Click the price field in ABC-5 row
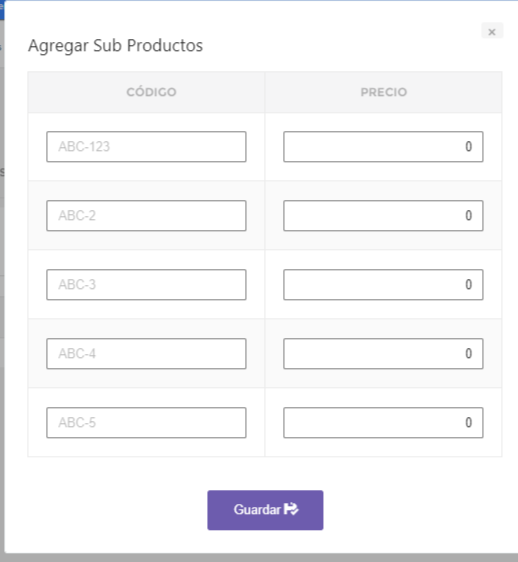518x562 pixels. (383, 423)
